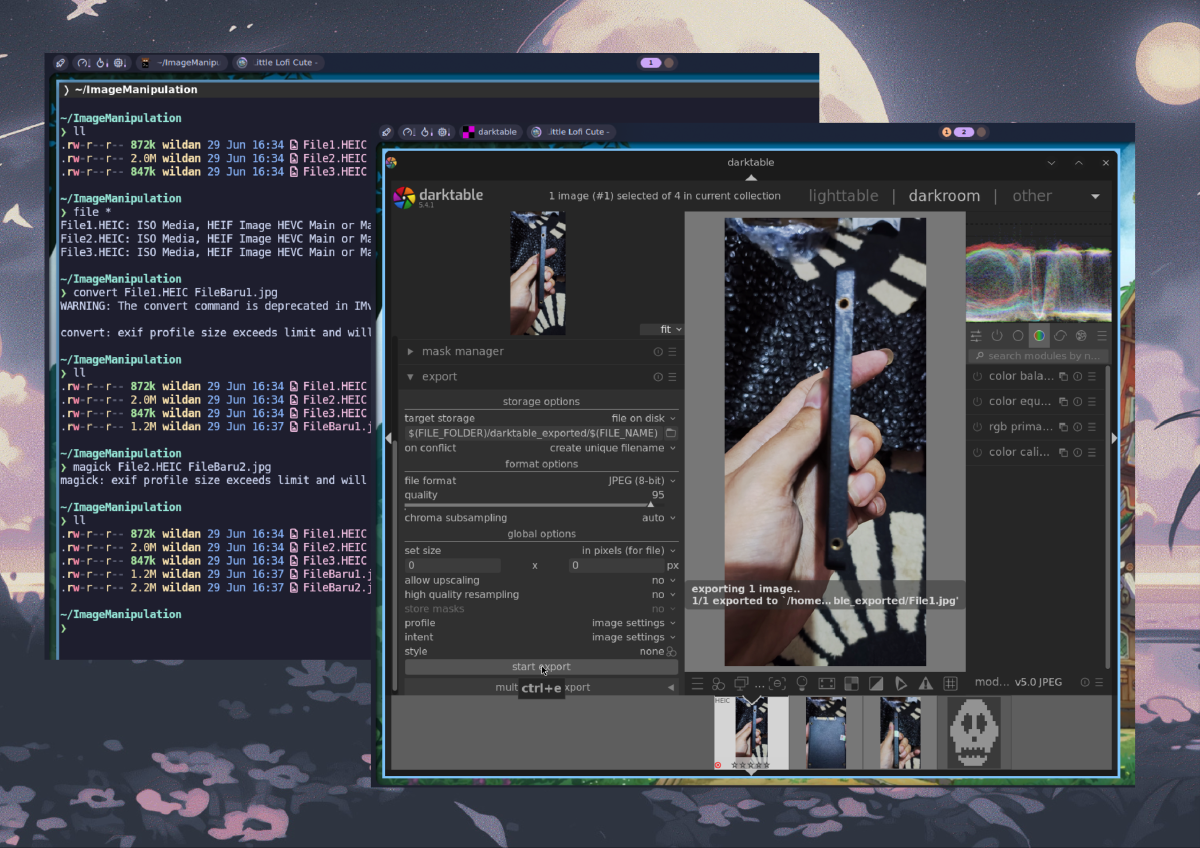Switch to darkroom view
Screen dimensions: 1200x848
(944, 196)
